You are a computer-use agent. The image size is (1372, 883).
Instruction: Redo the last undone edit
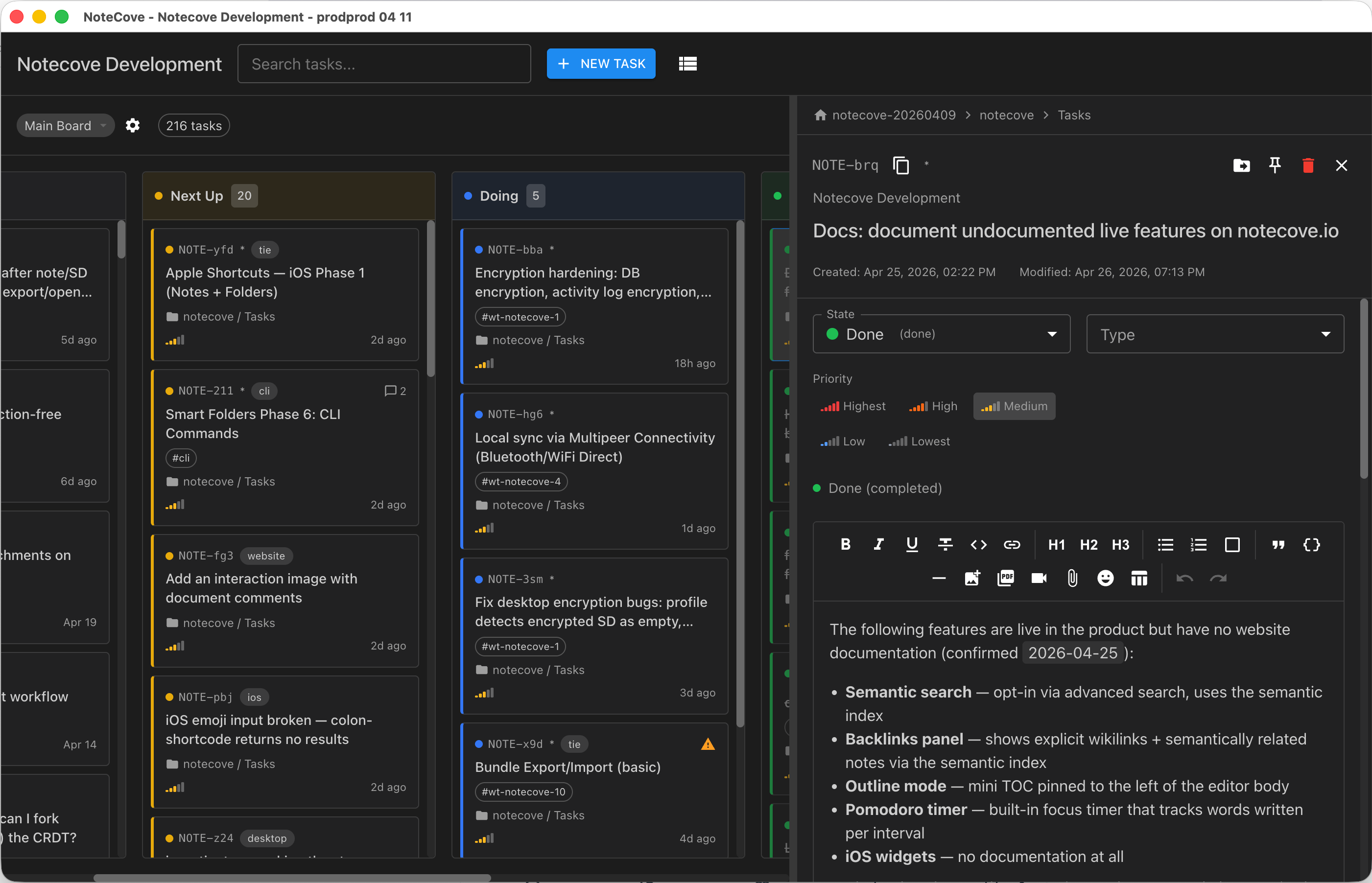click(1218, 578)
